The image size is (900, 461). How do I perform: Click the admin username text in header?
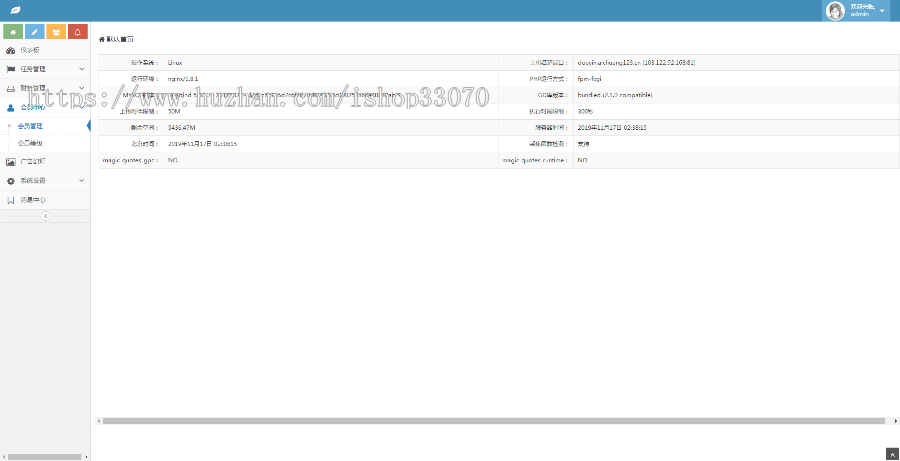[x=860, y=14]
